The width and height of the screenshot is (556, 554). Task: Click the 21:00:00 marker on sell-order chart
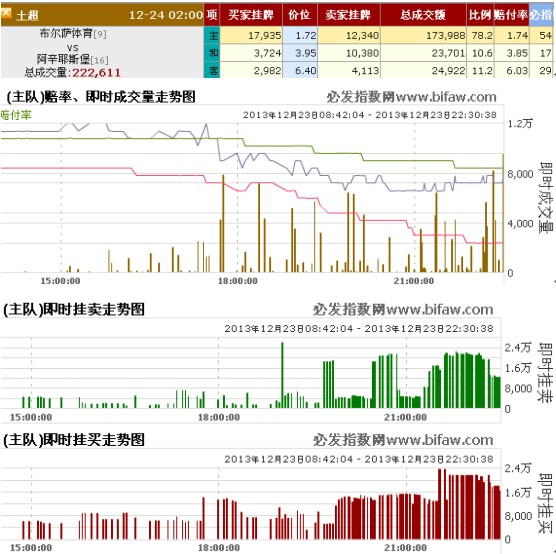pos(406,417)
